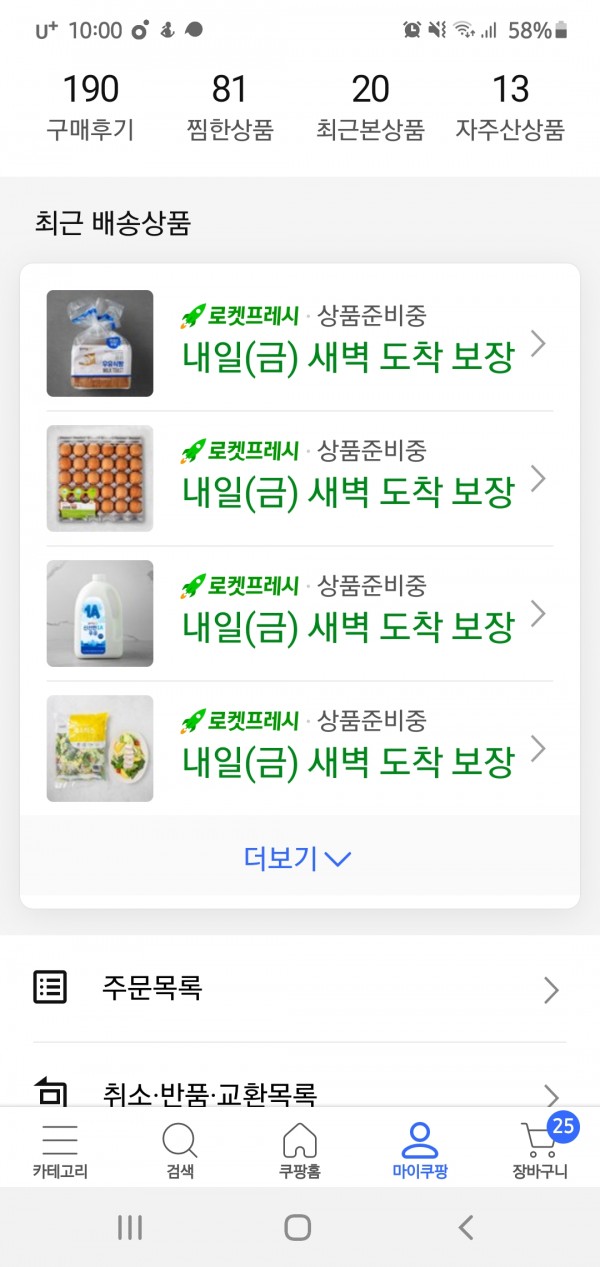The image size is (600, 1267).
Task: Tap the milk jug product thumbnail
Action: (100, 613)
